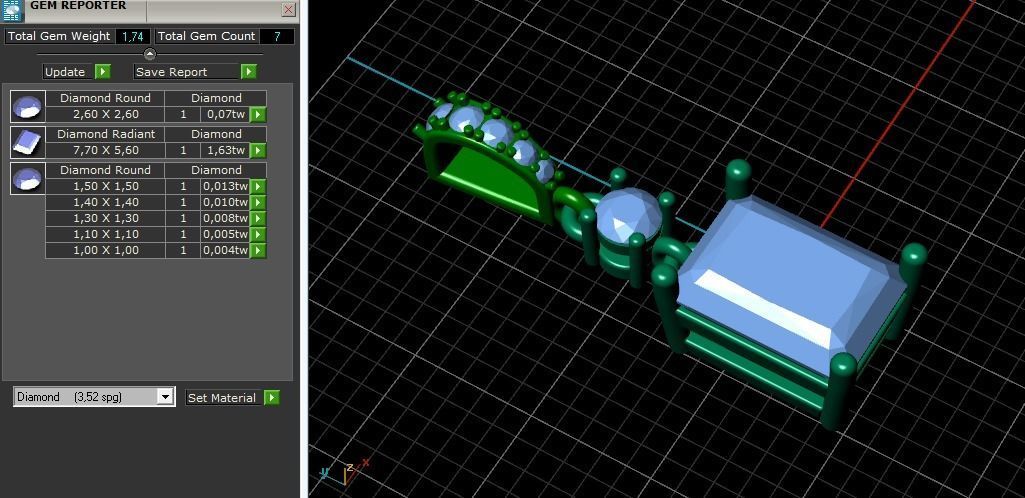Click the Gem Reporter panel icon
The height and width of the screenshot is (498, 1025).
[x=13, y=10]
